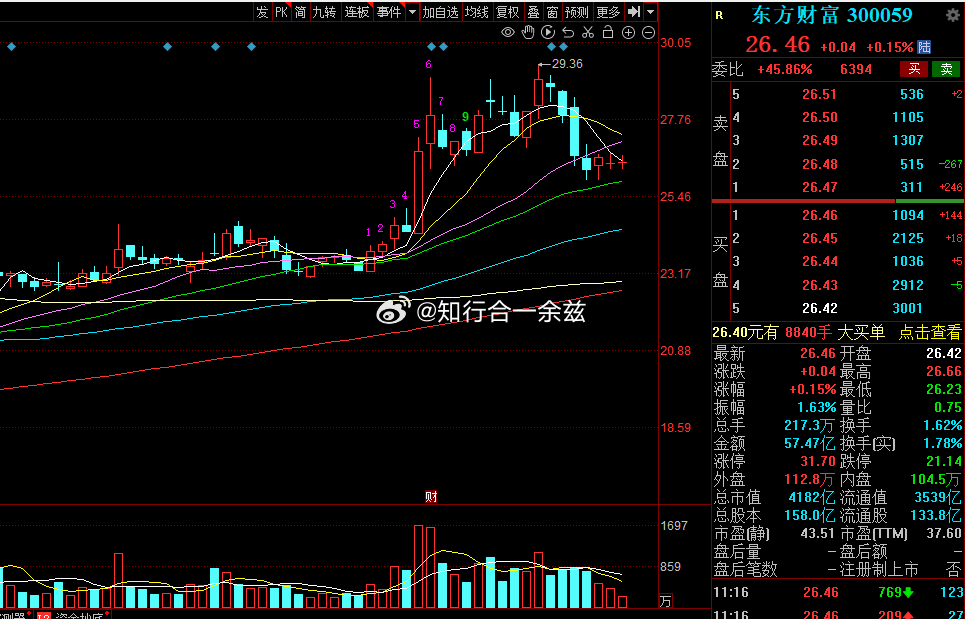Select the scissors cut tool
The width and height of the screenshot is (965, 619).
pyautogui.click(x=588, y=32)
